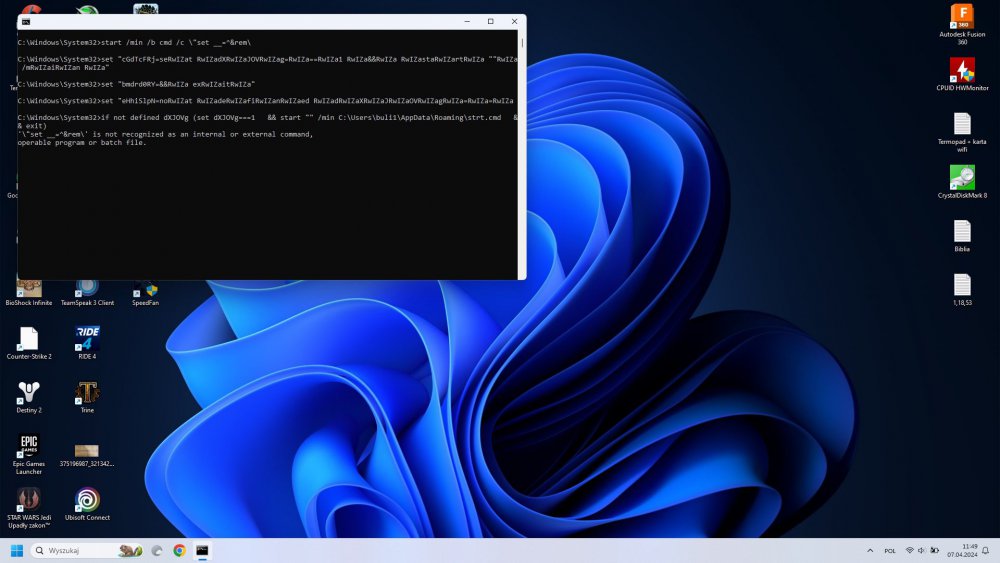Open the RIDE 4 game shortcut
Screen dimensions: 1000x563
pos(87,339)
